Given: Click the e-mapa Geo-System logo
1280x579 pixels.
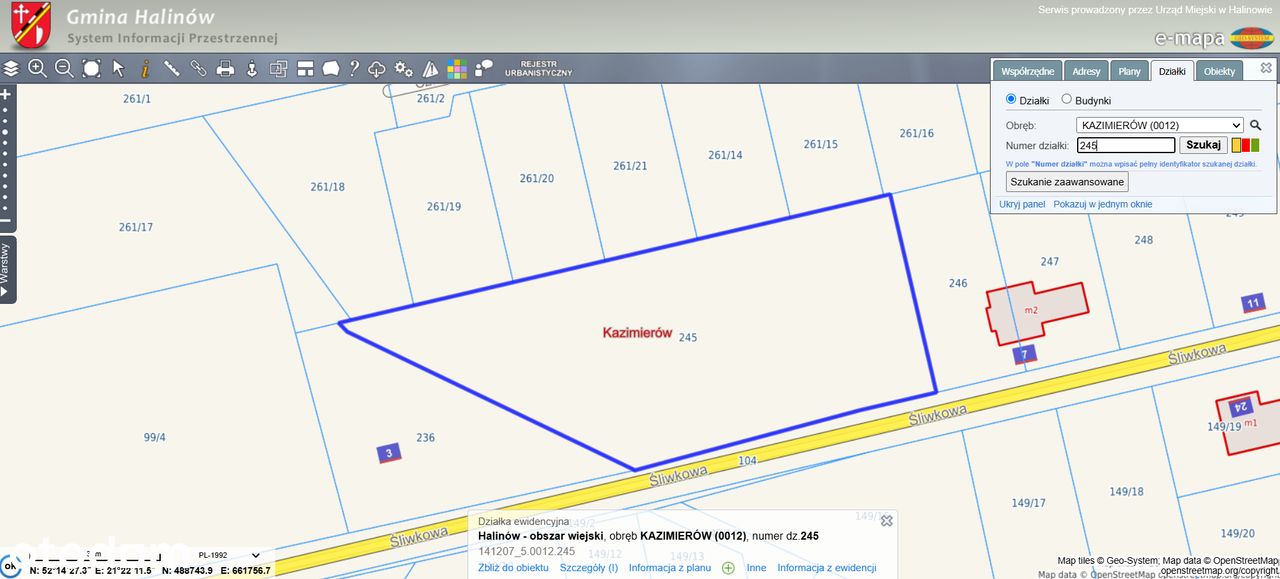Looking at the screenshot, I should (x=1214, y=38).
